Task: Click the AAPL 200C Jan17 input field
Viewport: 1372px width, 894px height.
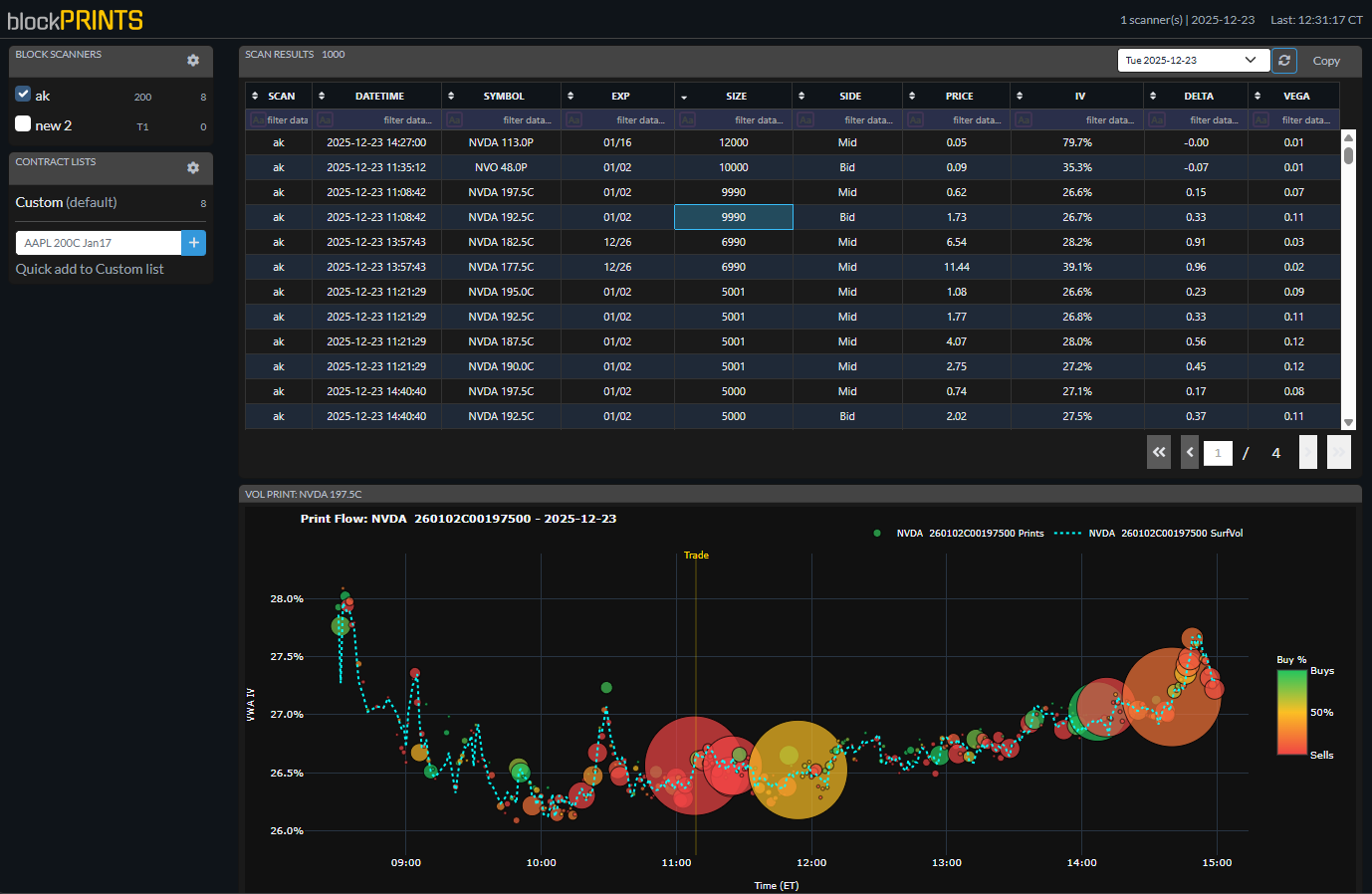Action: pos(99,243)
